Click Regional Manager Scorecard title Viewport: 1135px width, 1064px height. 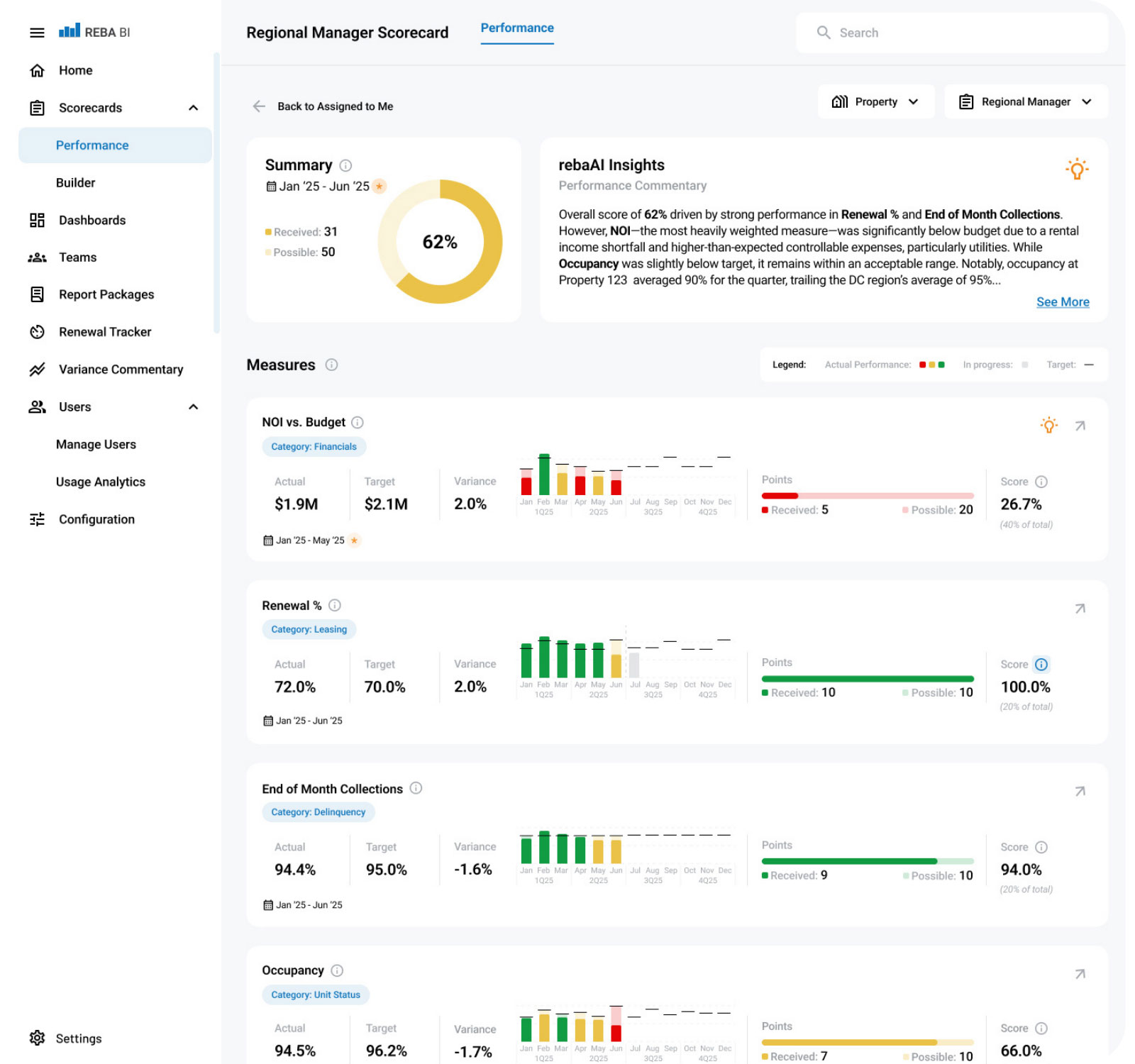click(348, 33)
